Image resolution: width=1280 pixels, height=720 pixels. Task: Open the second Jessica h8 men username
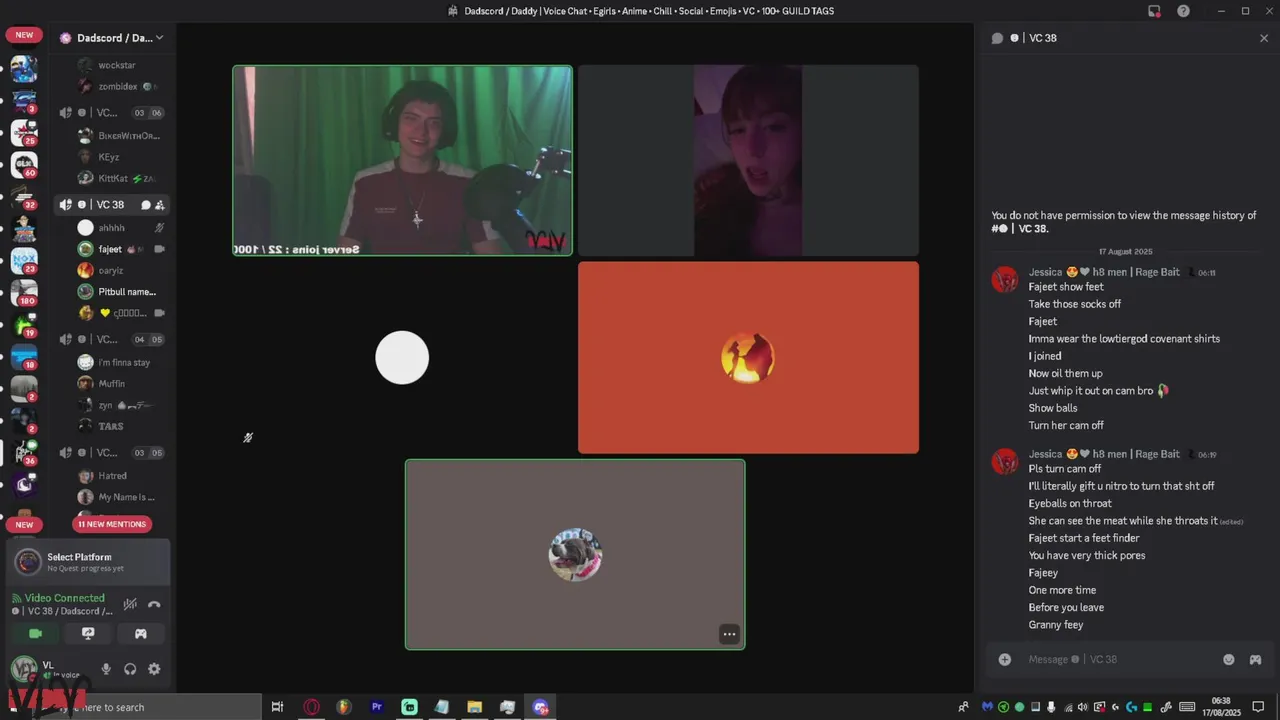(1104, 454)
